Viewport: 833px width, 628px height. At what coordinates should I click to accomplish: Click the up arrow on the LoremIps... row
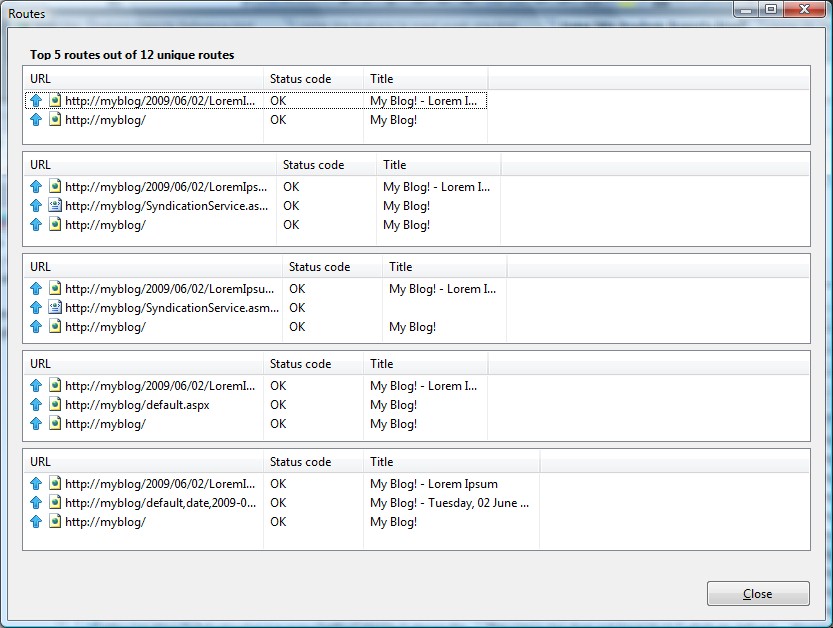click(36, 187)
